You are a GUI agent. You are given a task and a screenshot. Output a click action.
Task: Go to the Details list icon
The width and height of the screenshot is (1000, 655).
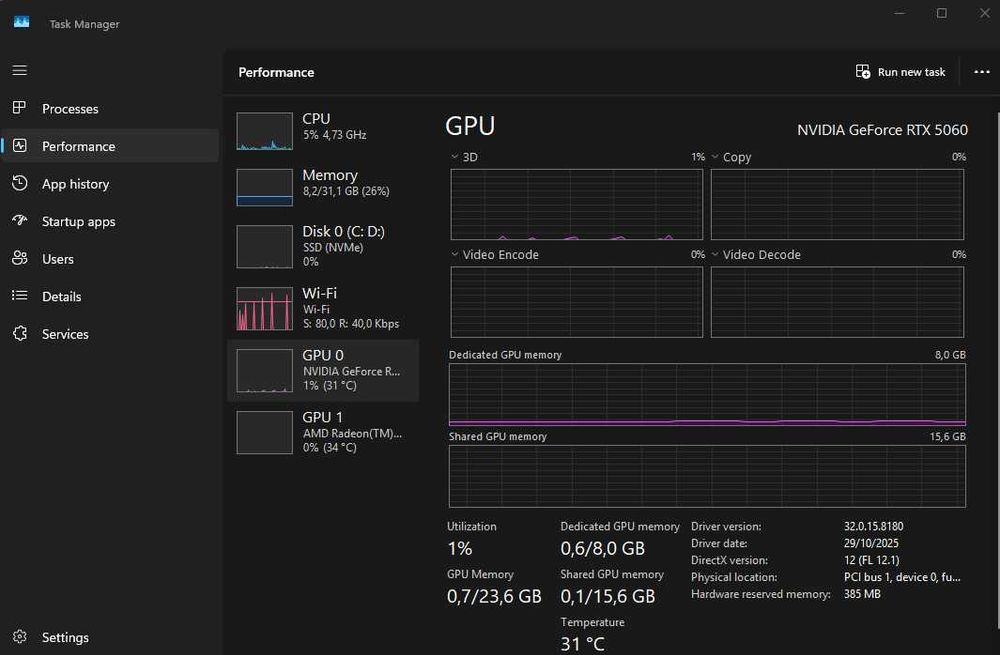click(20, 296)
